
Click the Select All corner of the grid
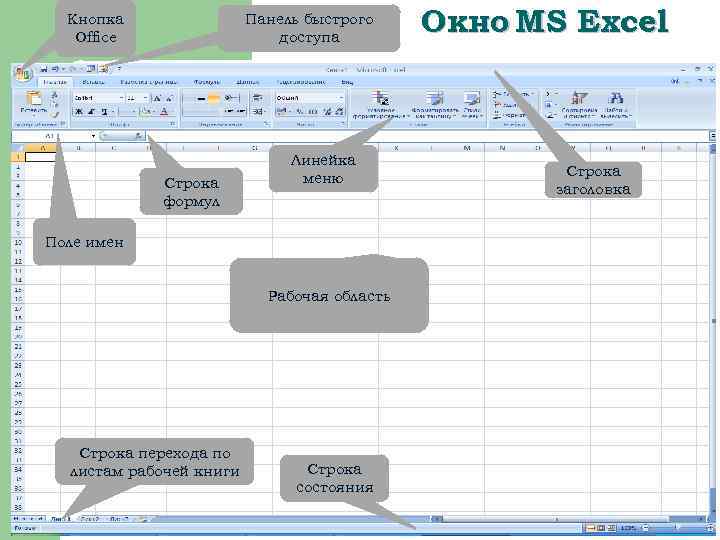tap(18, 148)
